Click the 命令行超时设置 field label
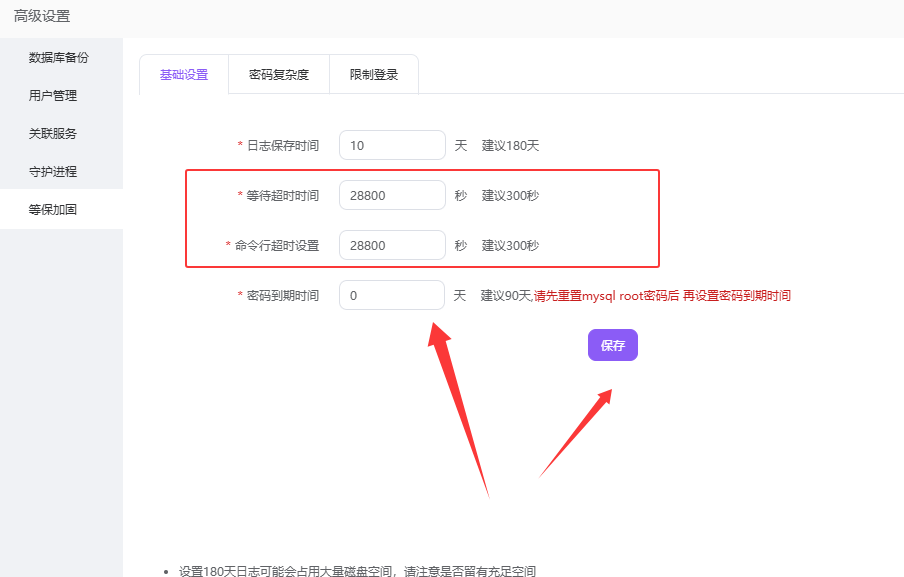Screen dimensions: 904x577 pos(277,245)
